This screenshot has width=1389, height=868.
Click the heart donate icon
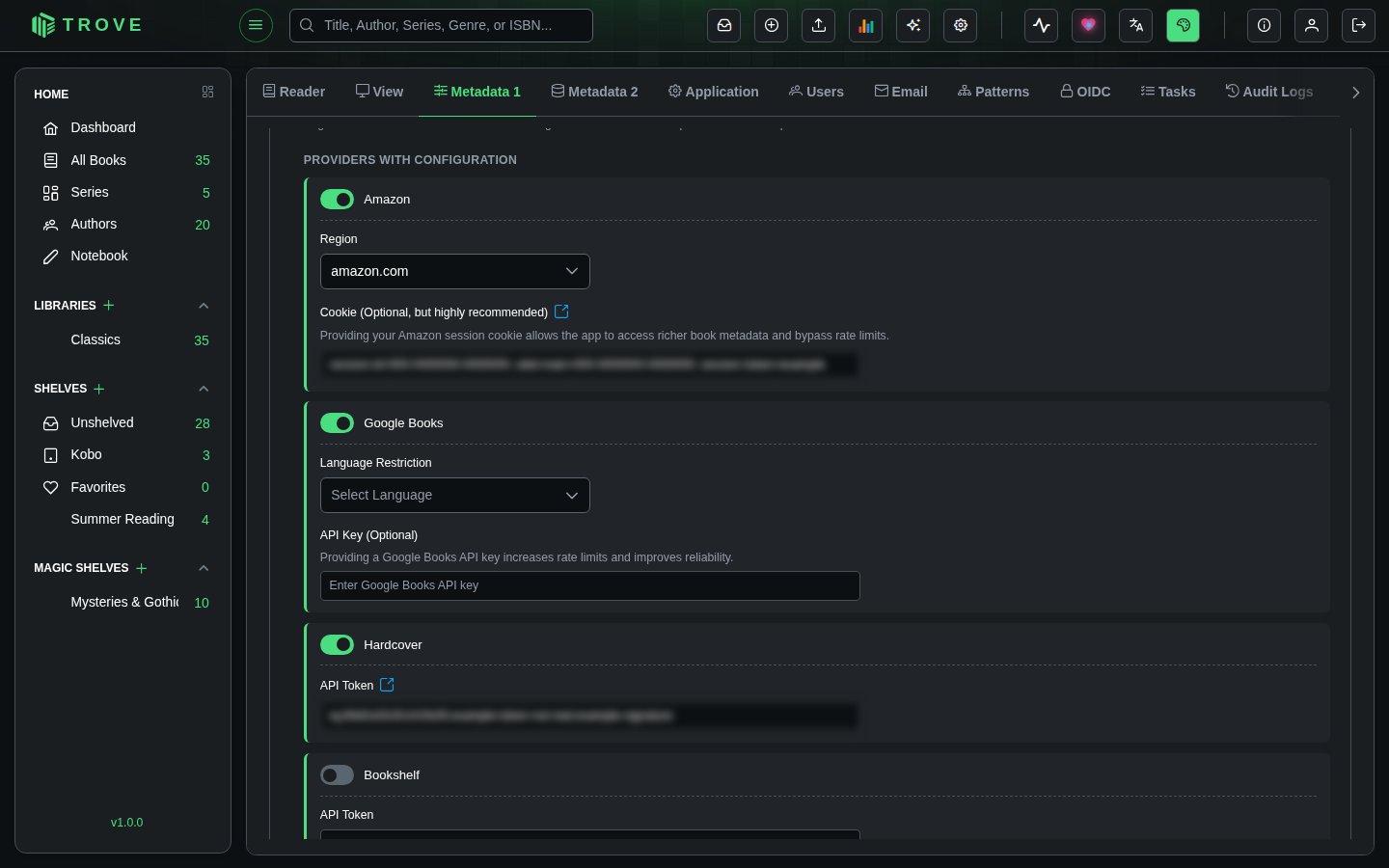1089,26
